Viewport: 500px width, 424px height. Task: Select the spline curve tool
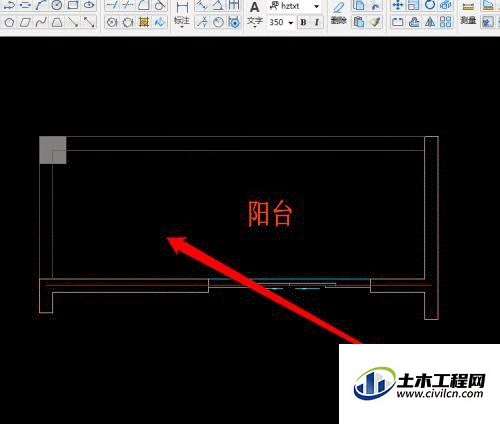coord(41,22)
